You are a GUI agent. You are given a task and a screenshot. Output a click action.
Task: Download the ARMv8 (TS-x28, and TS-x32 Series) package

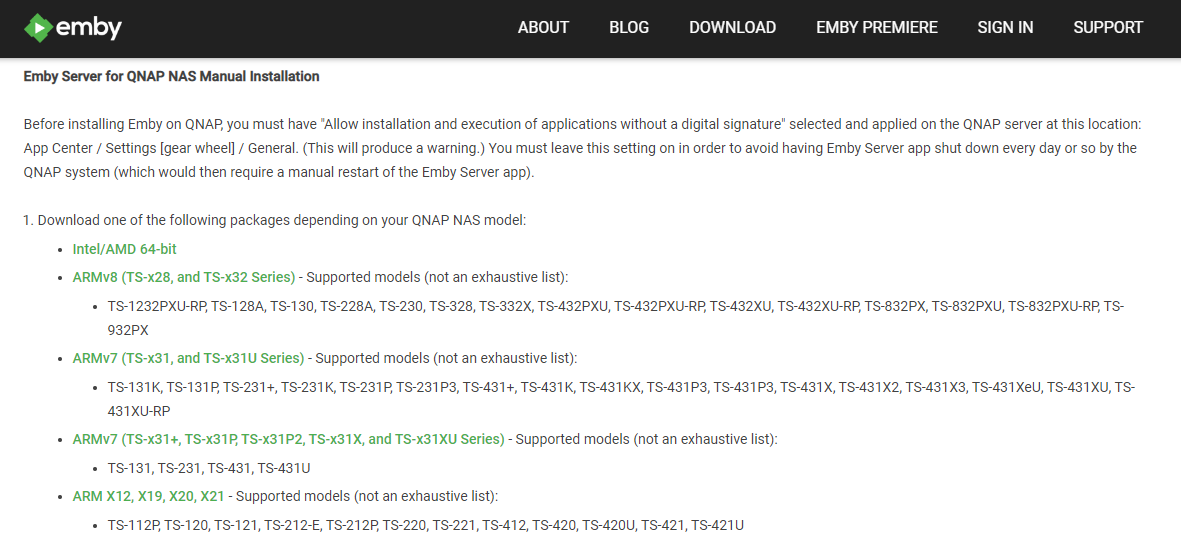(x=184, y=277)
